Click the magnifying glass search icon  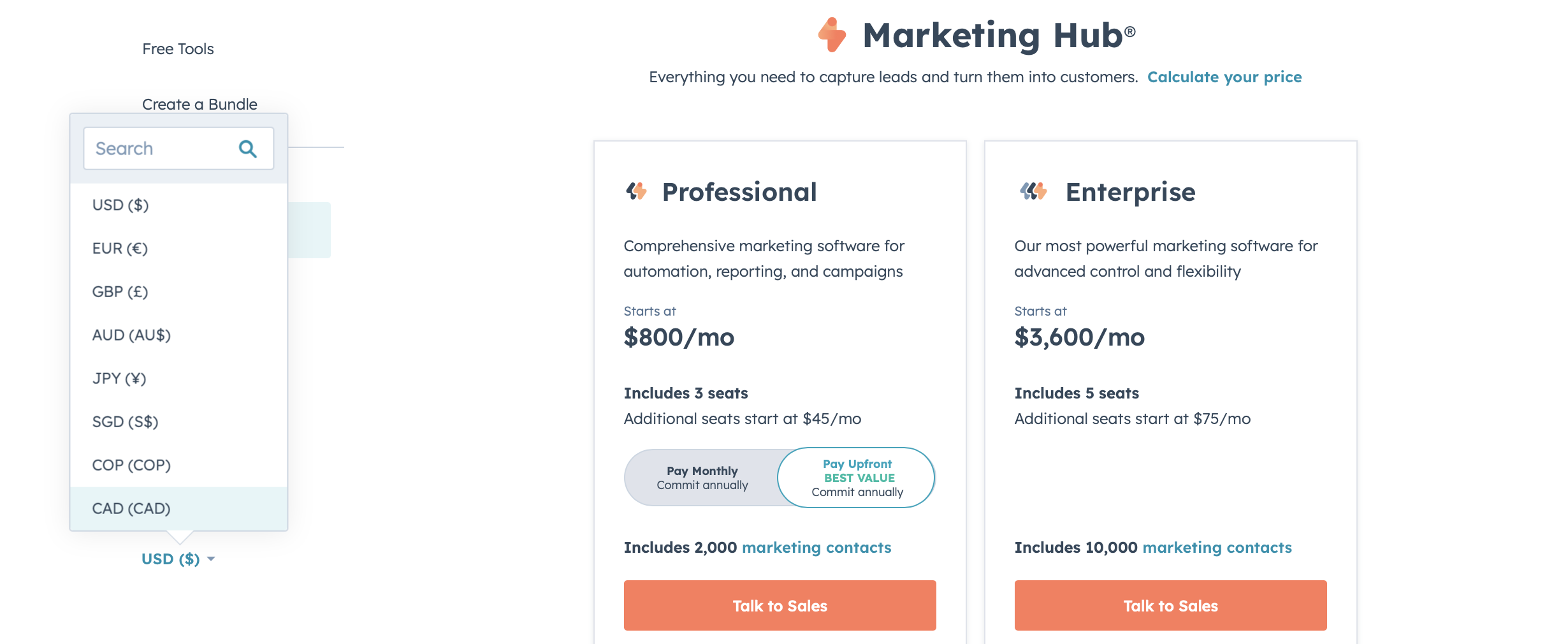pyautogui.click(x=247, y=149)
